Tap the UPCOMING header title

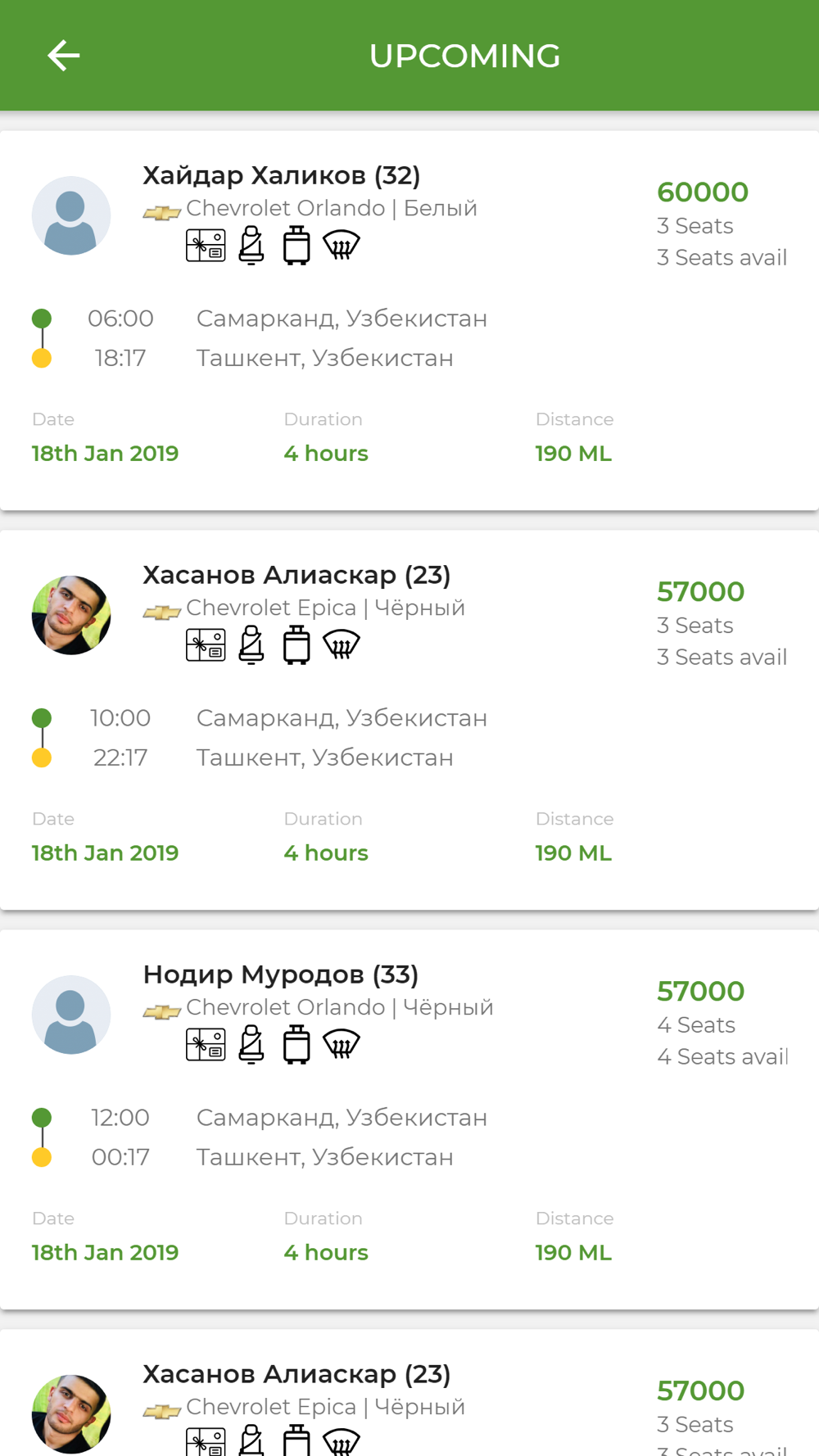[x=464, y=56]
